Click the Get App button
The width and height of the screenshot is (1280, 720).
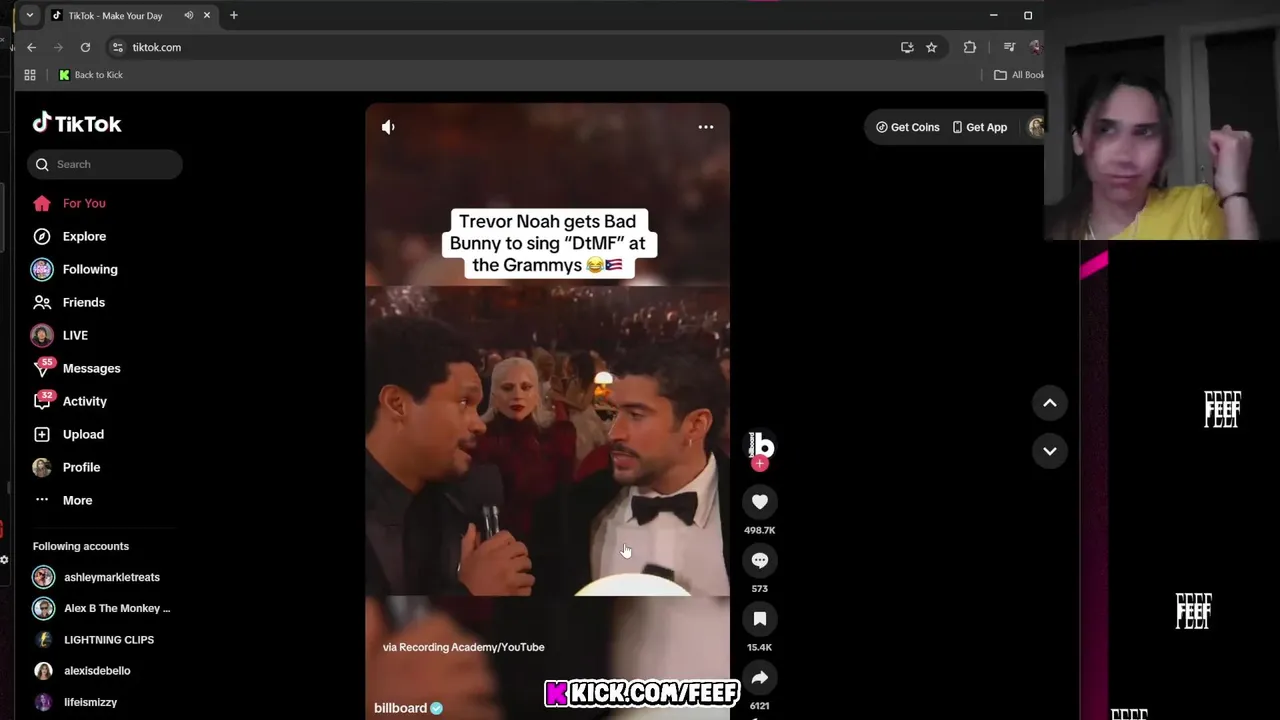980,127
